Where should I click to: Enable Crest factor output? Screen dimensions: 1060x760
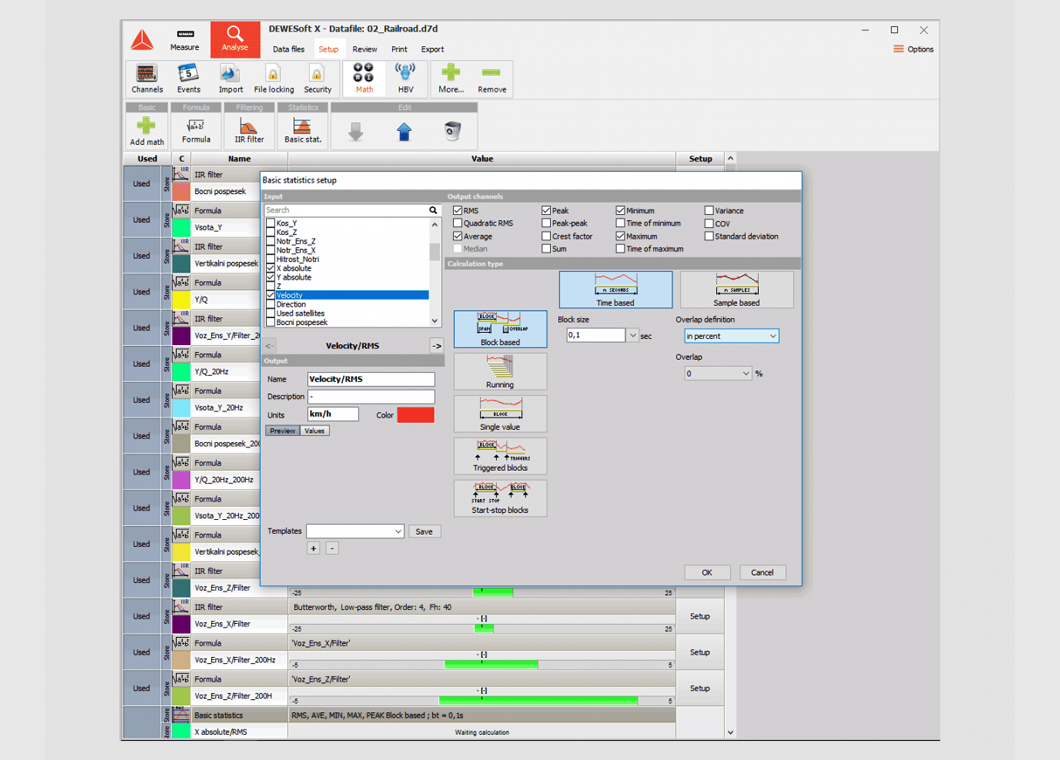coord(546,237)
